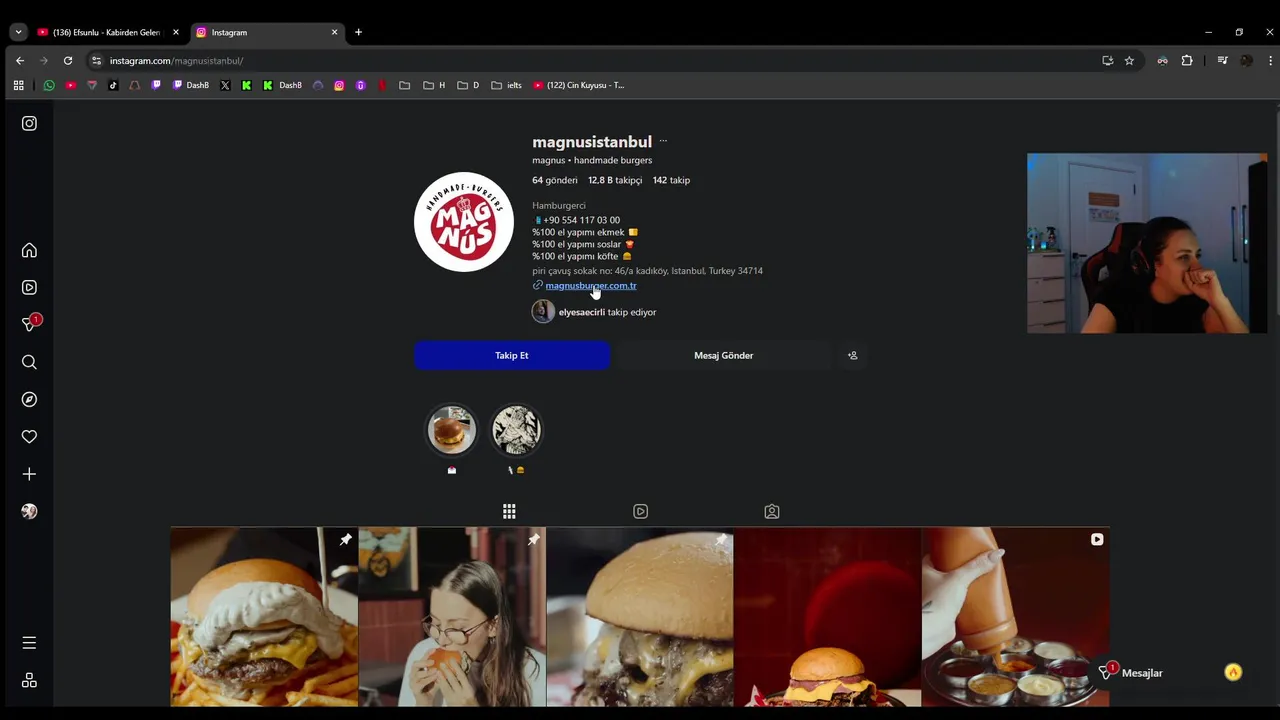View the 142 takip following list
The width and height of the screenshot is (1280, 720).
coord(671,180)
